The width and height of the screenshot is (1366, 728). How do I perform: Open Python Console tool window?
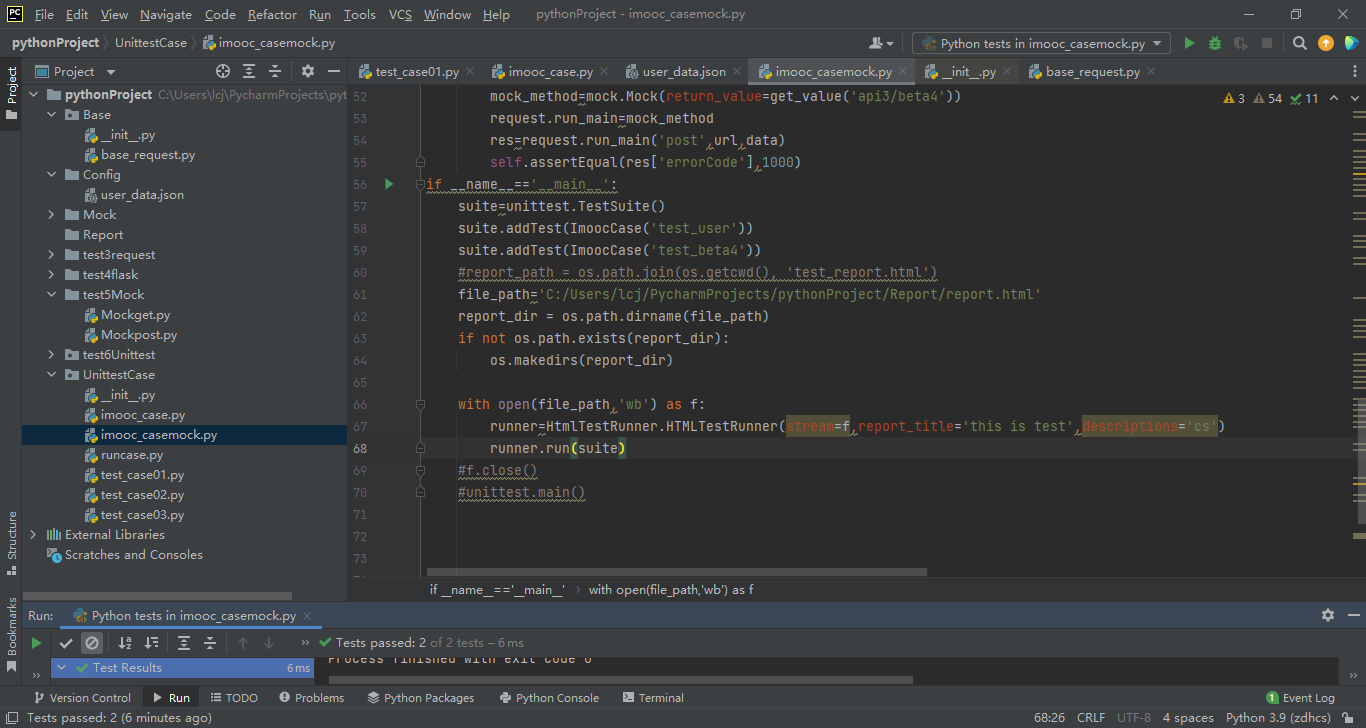550,697
